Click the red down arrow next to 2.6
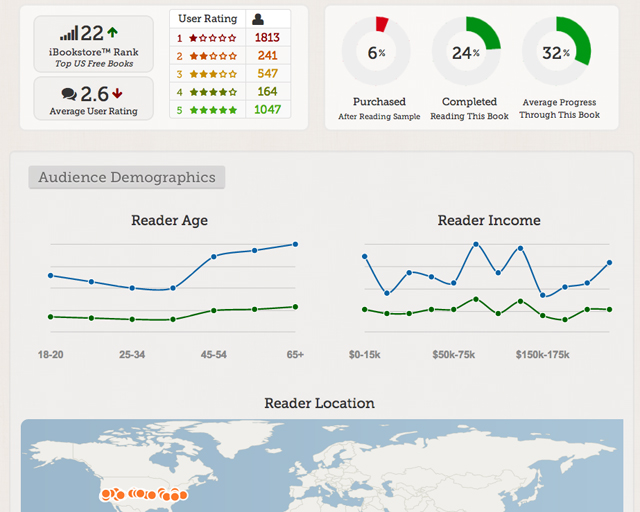 [x=118, y=94]
